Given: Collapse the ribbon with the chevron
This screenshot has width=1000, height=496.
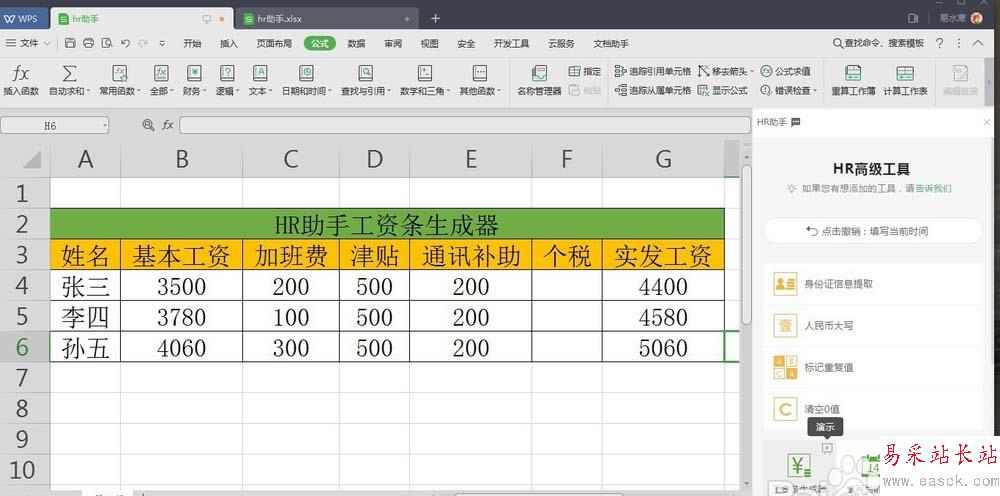Looking at the screenshot, I should click(x=978, y=43).
